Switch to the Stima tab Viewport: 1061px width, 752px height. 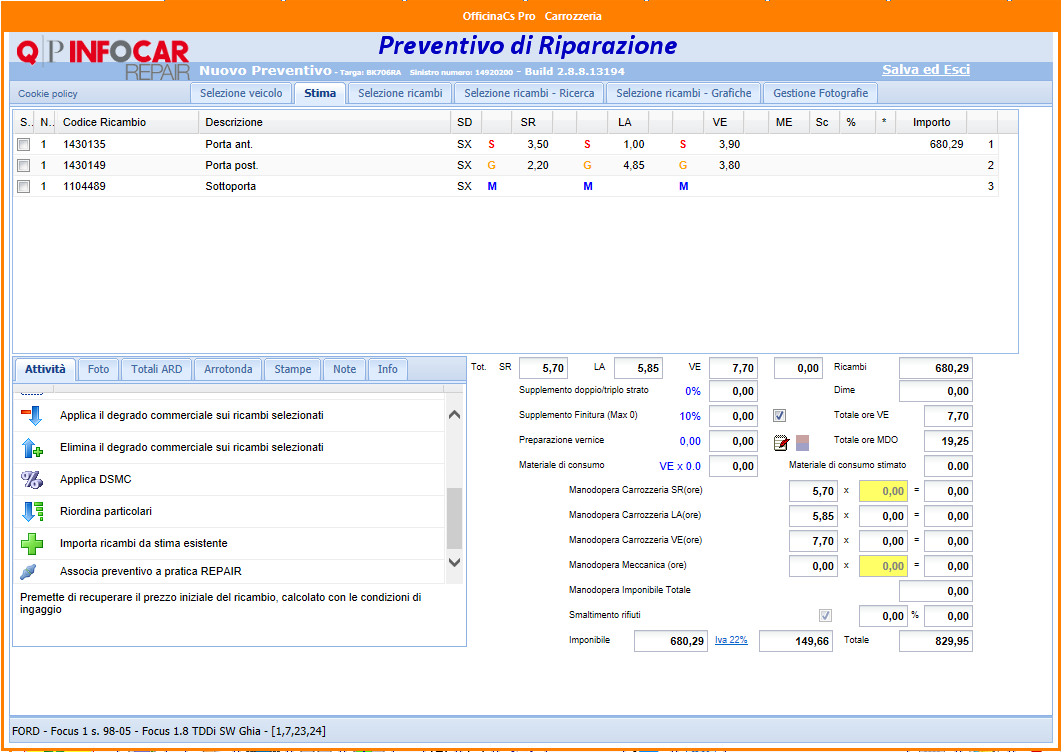320,93
